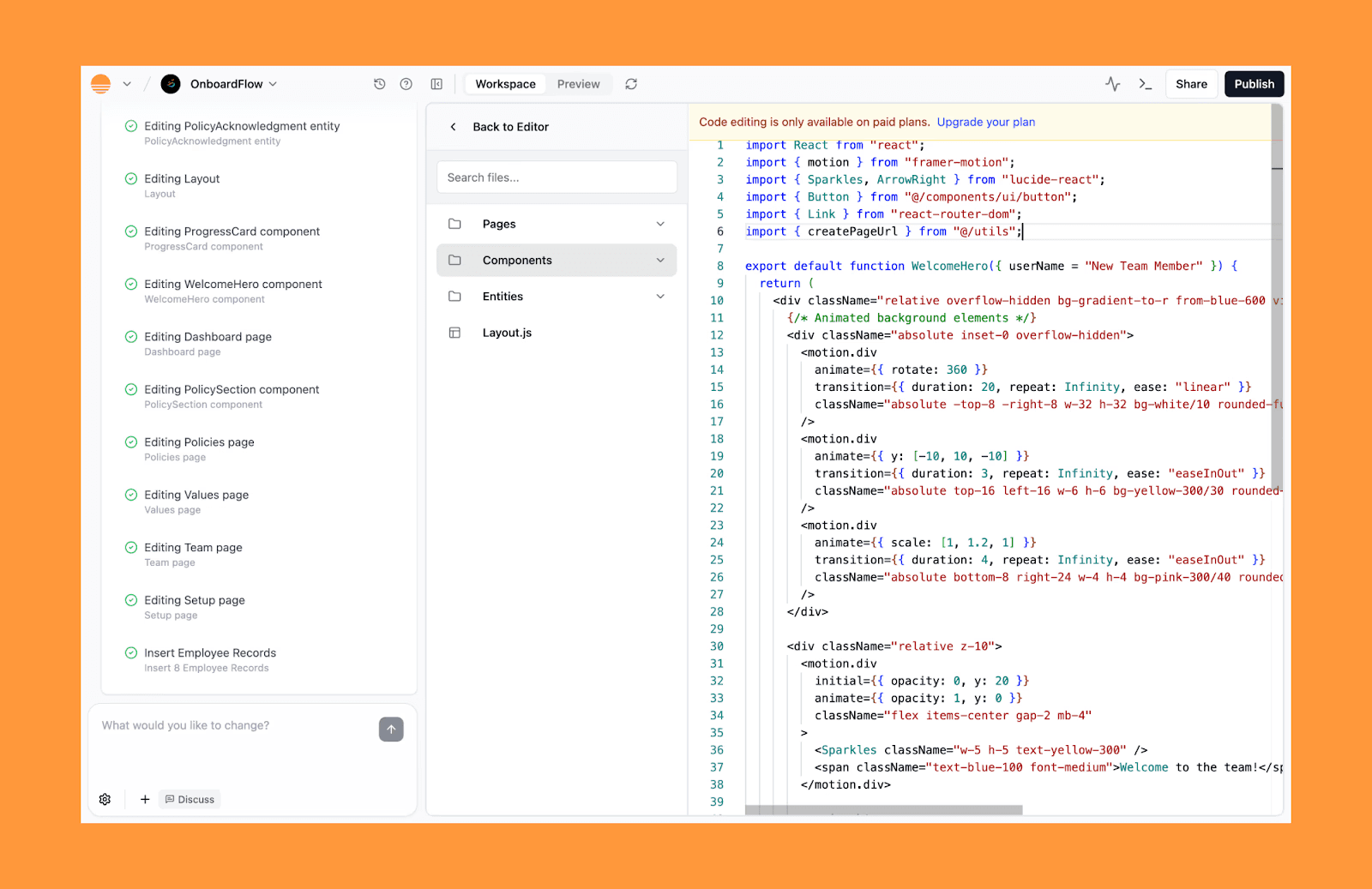Toggle the sidebar panel layout icon
This screenshot has width=1372, height=889.
click(x=437, y=83)
